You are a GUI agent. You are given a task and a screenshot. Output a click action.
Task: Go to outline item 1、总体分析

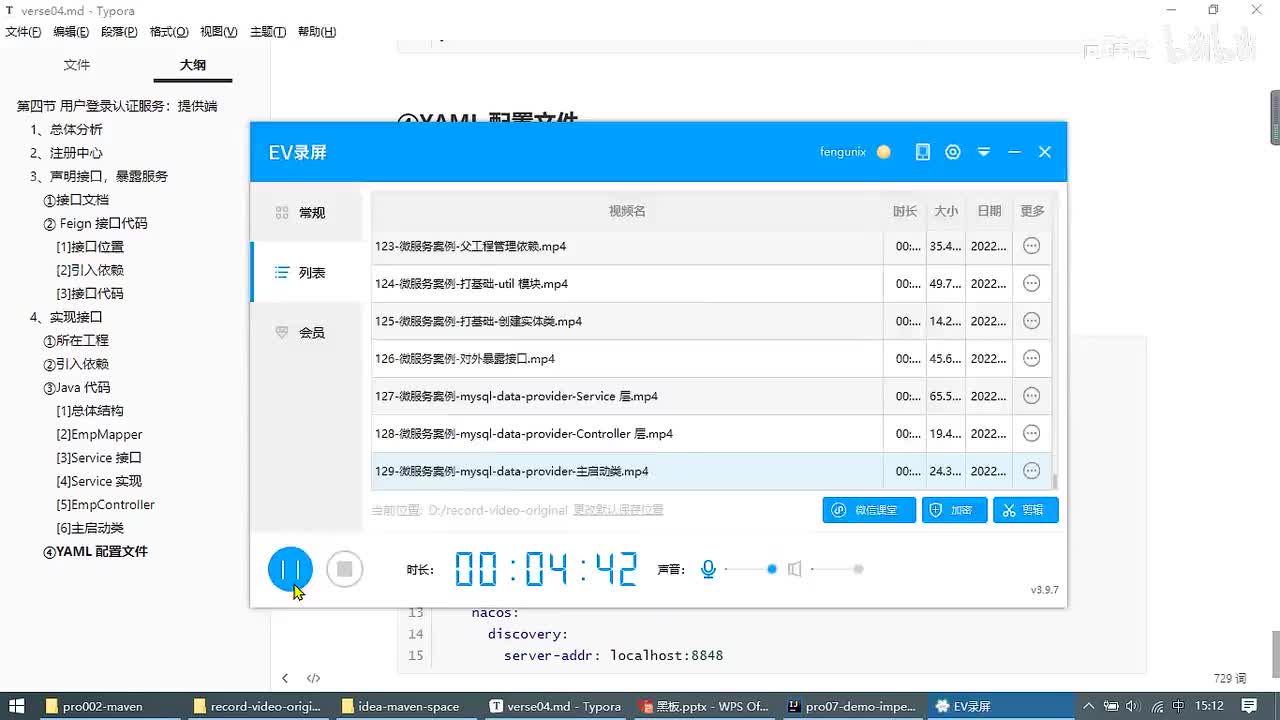tap(67, 129)
